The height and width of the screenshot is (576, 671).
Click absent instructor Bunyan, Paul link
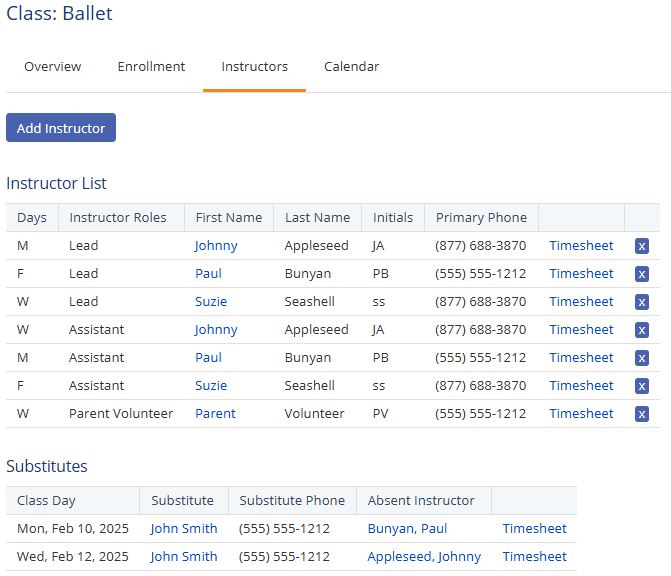pos(407,528)
